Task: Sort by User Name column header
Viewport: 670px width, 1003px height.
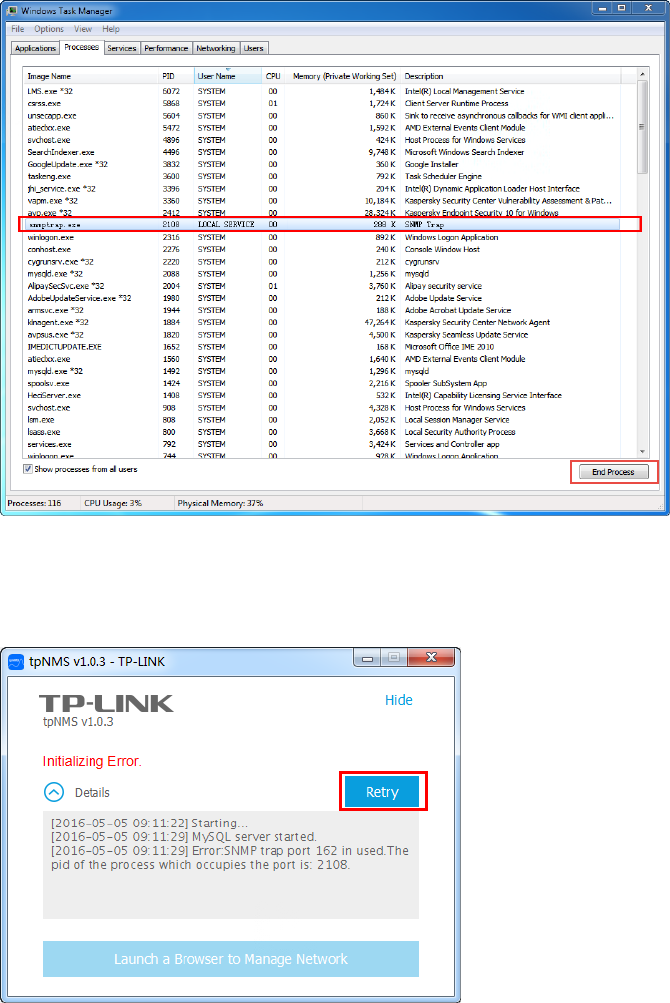Action: pos(227,76)
